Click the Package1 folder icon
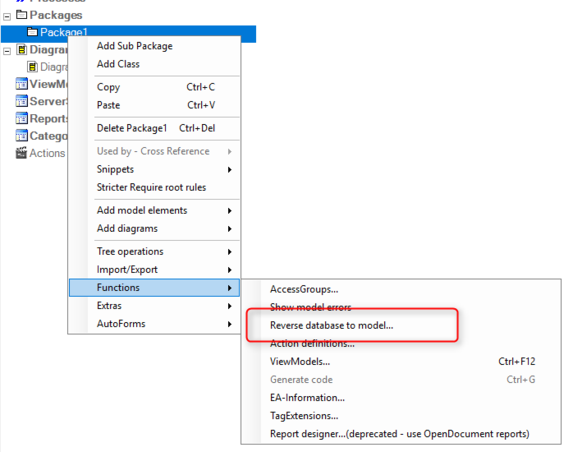Image resolution: width=564 pixels, height=452 pixels. (32, 32)
